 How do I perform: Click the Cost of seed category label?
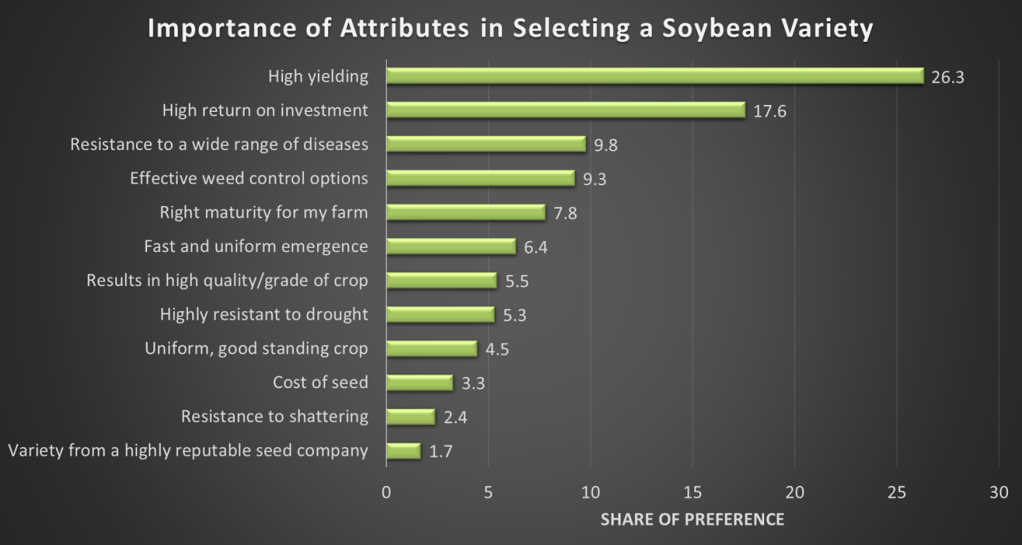coord(320,382)
